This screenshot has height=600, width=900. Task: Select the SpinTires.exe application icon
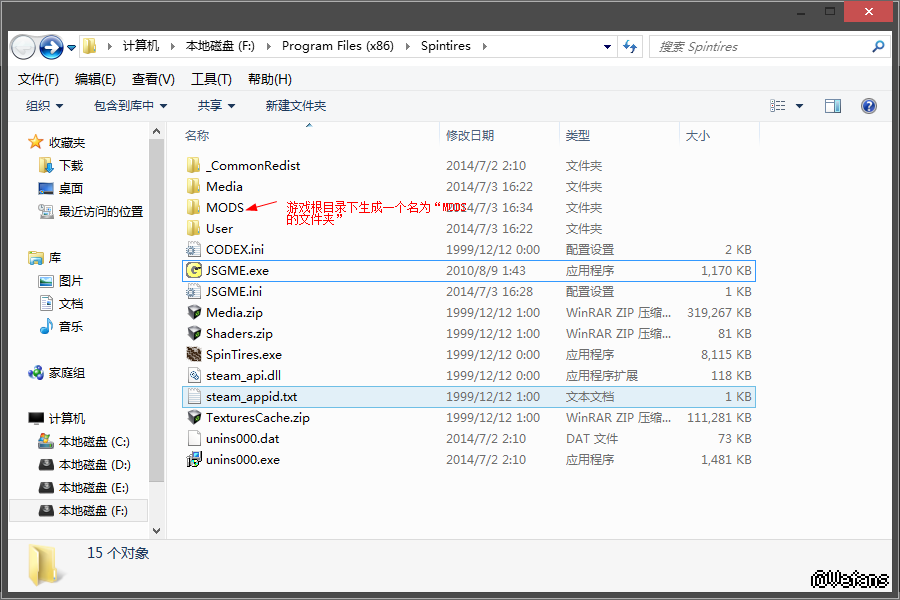(x=194, y=354)
